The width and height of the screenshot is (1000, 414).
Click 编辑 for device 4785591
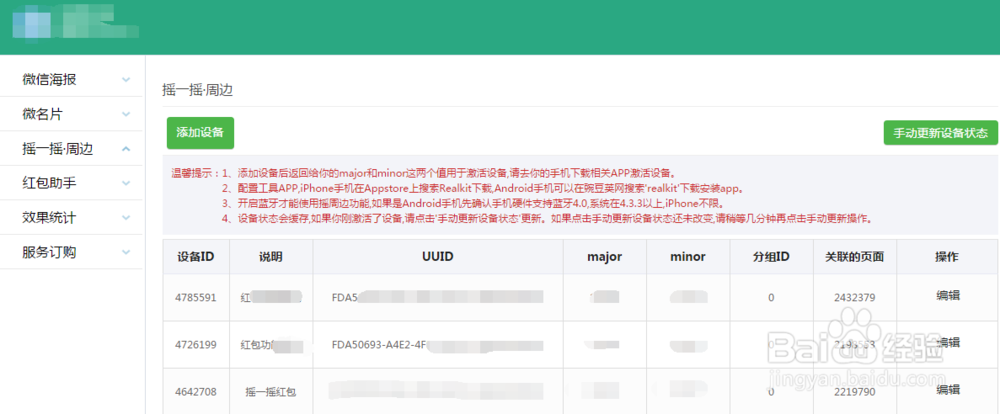[x=948, y=295]
